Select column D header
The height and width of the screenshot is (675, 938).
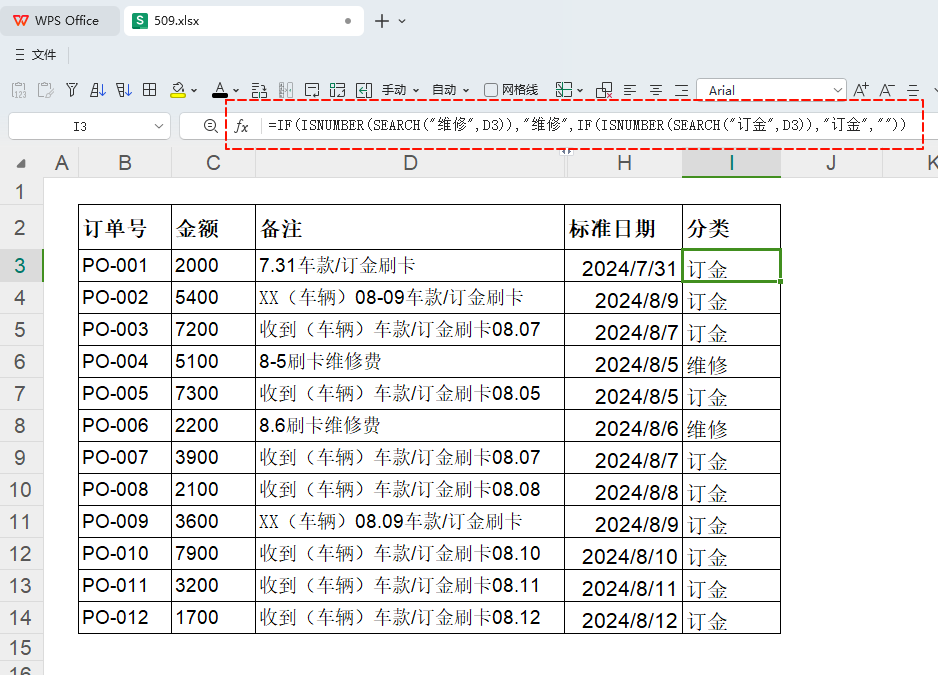410,163
